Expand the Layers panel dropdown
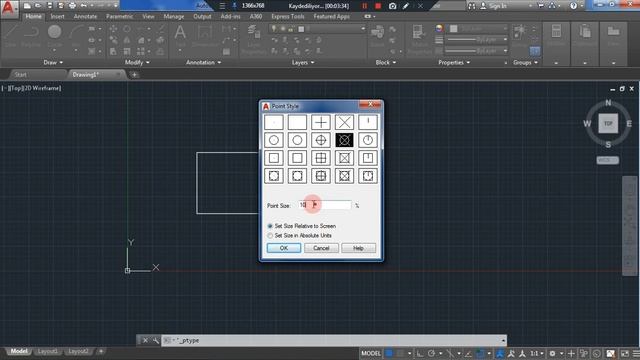The image size is (640, 360). (x=303, y=62)
